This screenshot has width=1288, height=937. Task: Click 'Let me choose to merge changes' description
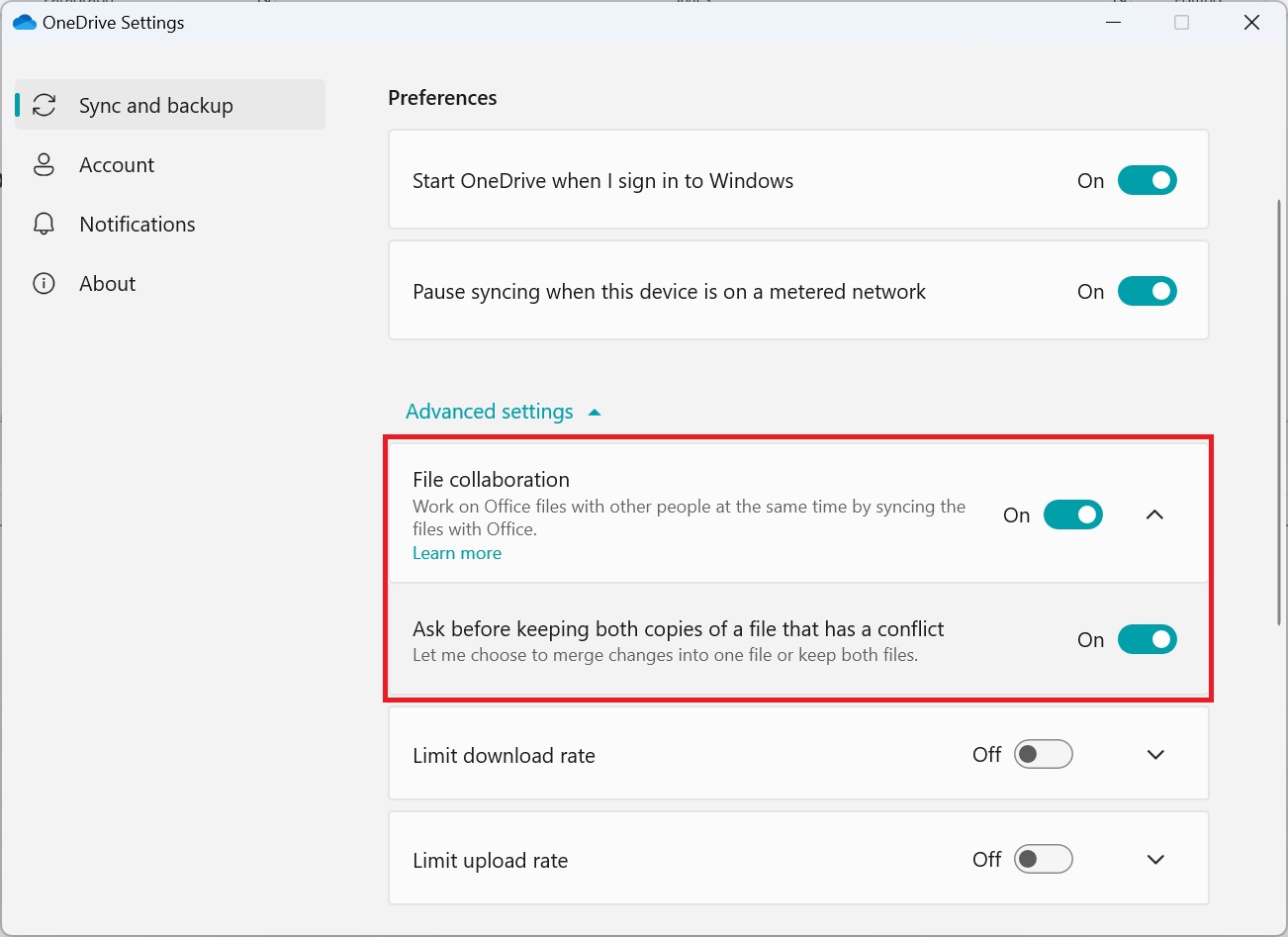pos(665,655)
